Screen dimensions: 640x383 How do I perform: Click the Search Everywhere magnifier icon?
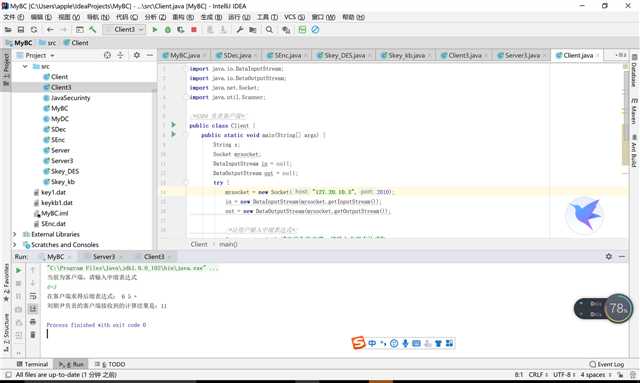tap(269, 29)
